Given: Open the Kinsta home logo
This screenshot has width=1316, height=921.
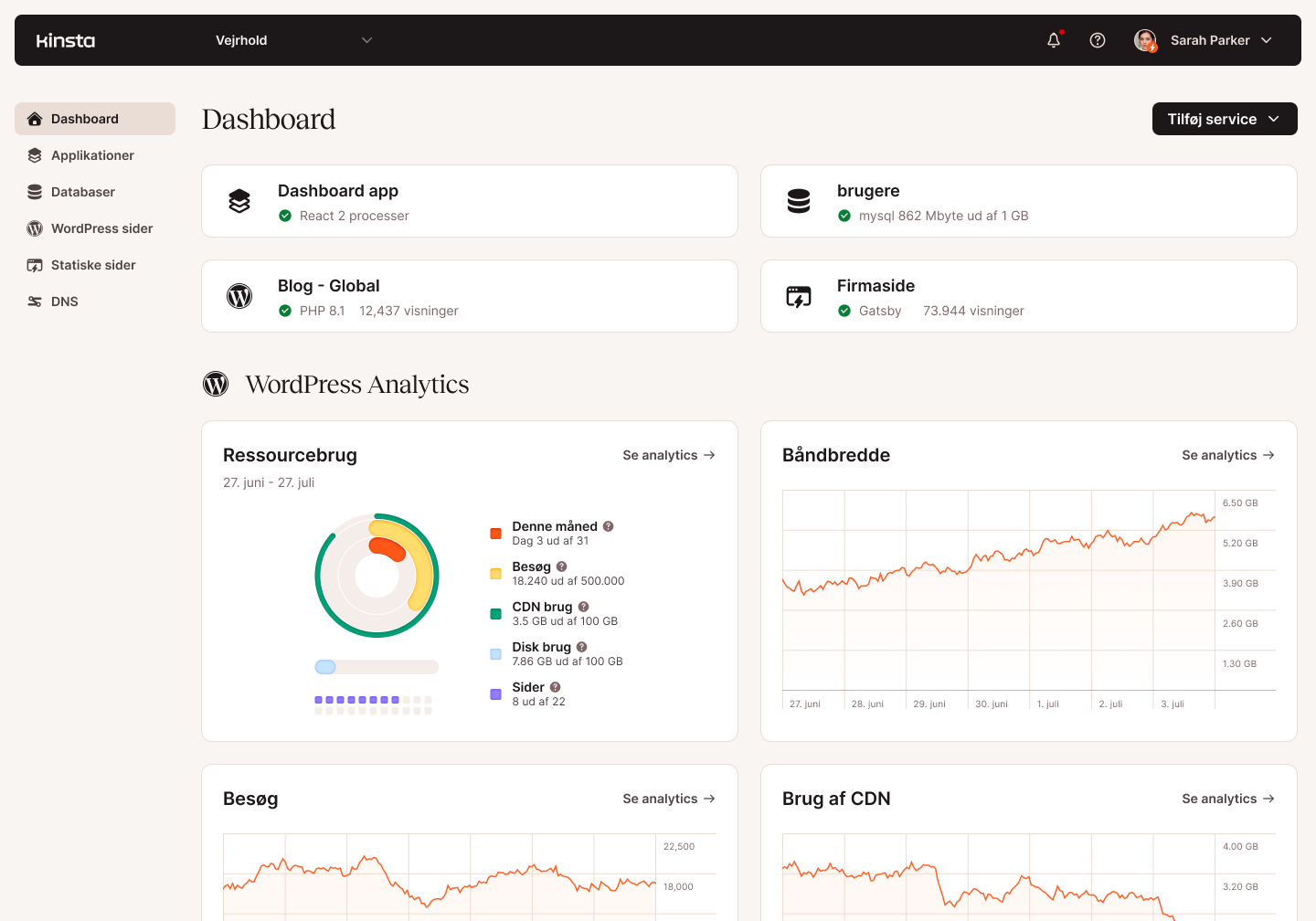Looking at the screenshot, I should pyautogui.click(x=65, y=39).
